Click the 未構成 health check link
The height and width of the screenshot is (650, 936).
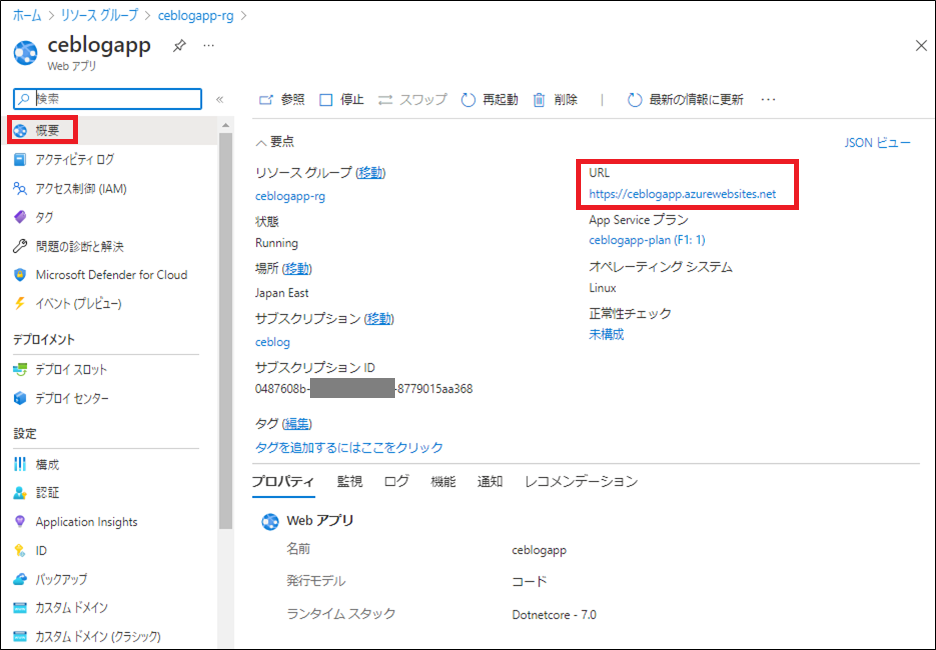(x=606, y=334)
